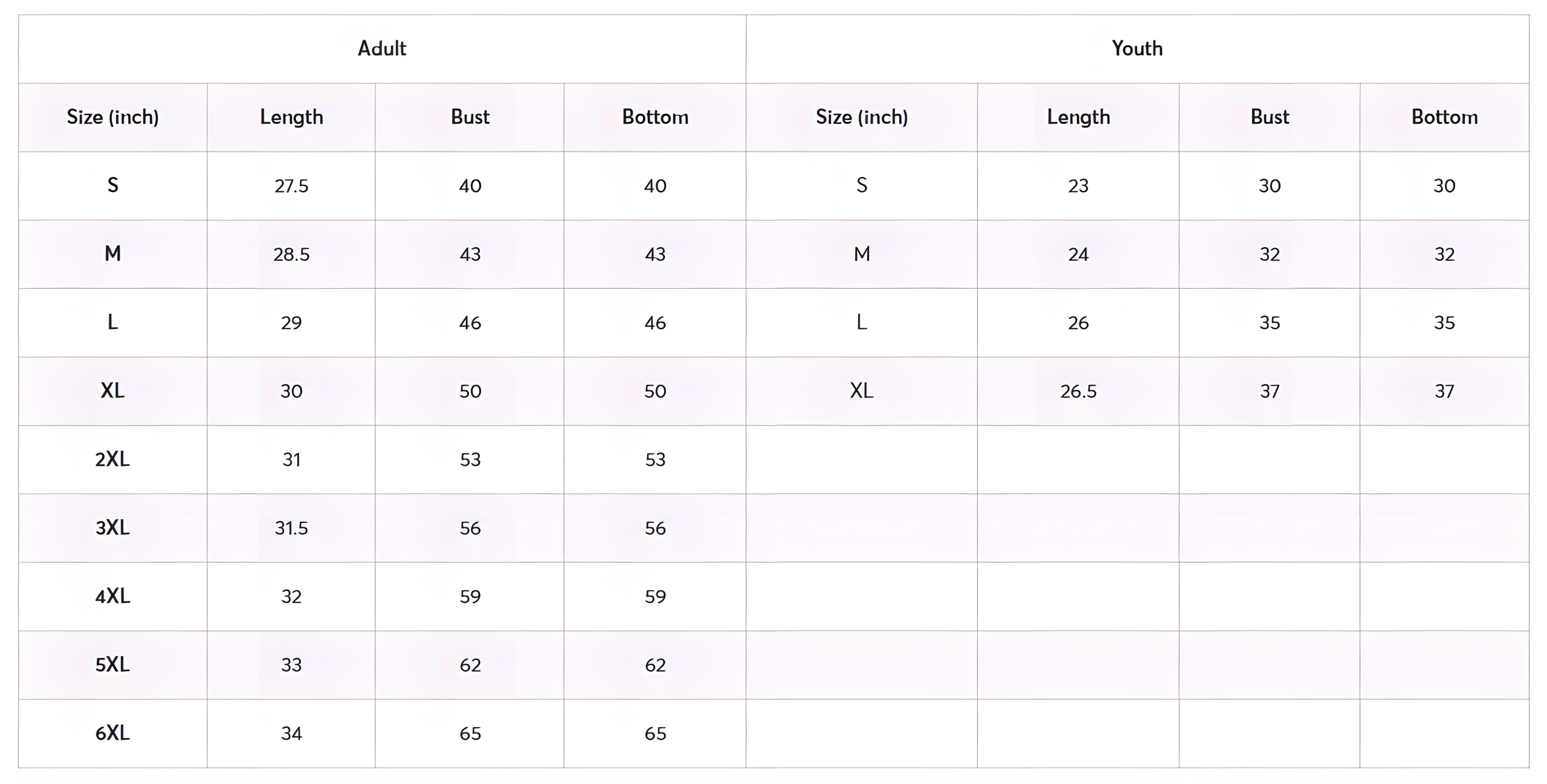Viewport: 1547px width, 784px height.
Task: Click the Youth S length value 23
Action: point(1079,186)
